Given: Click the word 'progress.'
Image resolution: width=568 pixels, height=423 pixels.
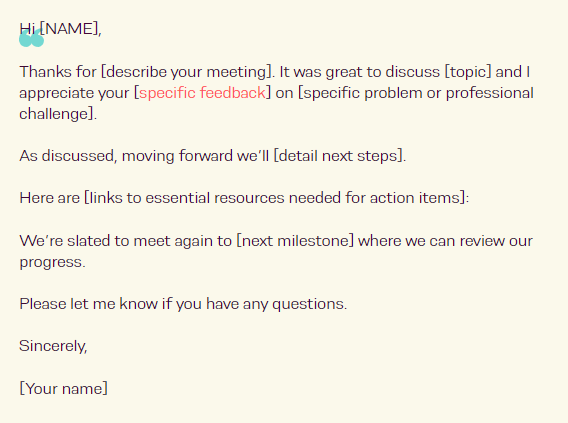Looking at the screenshot, I should [52, 262].
